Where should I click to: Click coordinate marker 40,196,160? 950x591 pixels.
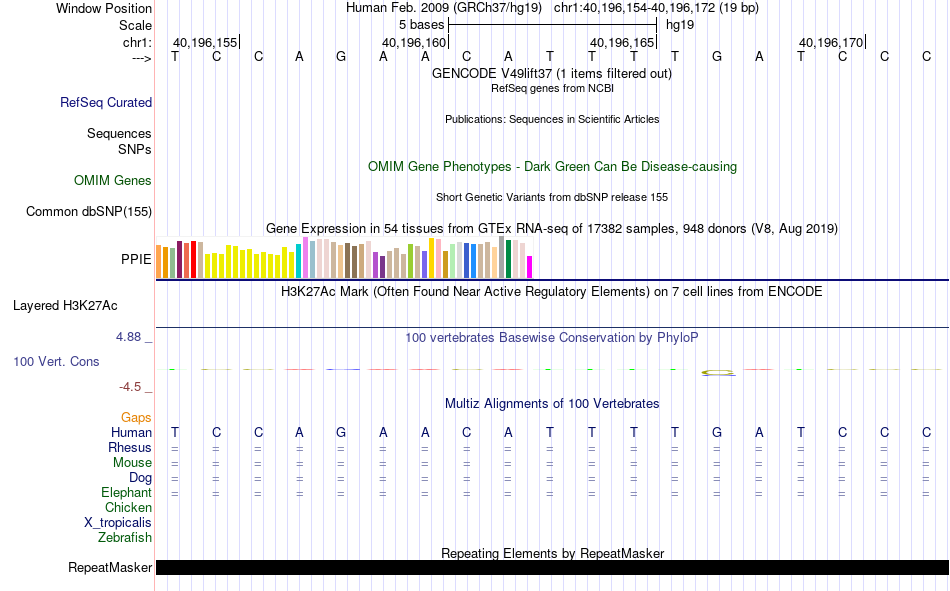coord(415,42)
